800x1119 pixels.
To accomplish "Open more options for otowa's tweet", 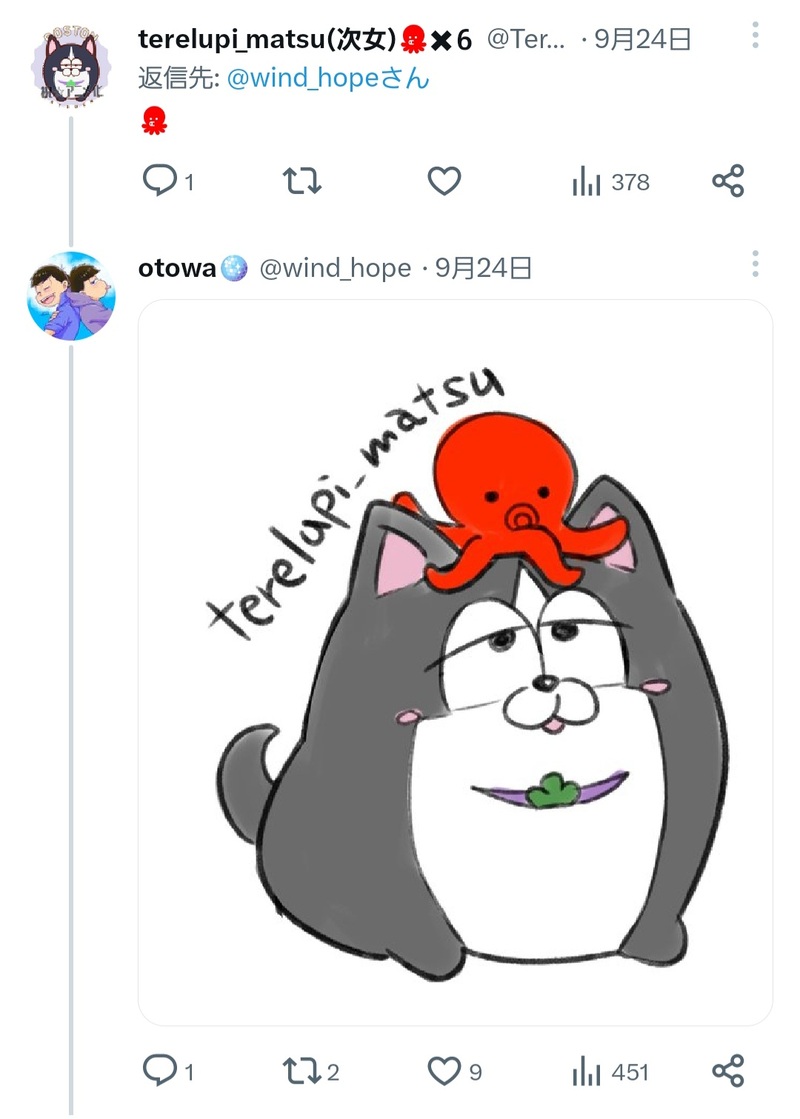I will click(x=755, y=265).
